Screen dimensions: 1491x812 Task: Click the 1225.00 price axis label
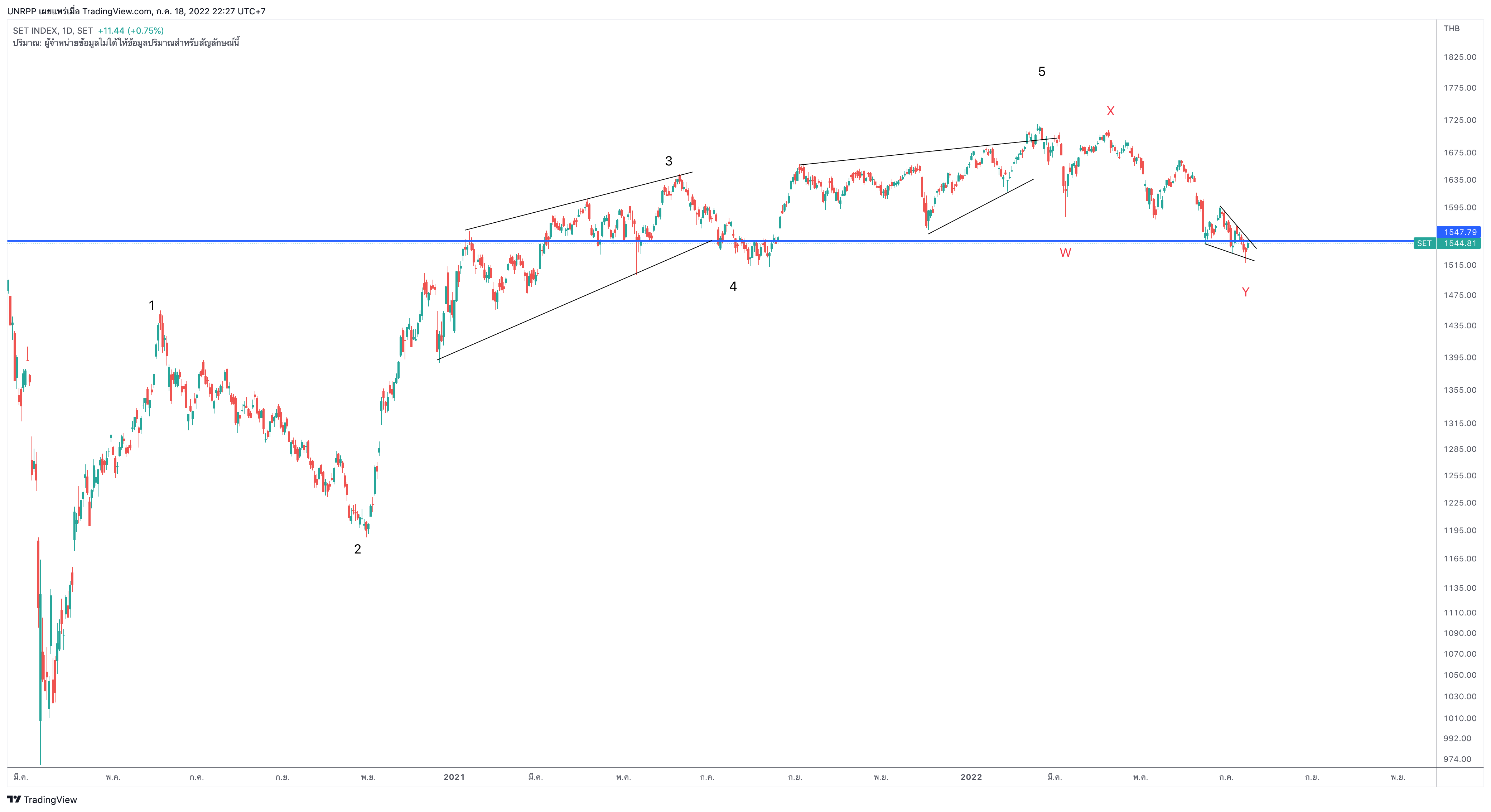[x=1460, y=502]
